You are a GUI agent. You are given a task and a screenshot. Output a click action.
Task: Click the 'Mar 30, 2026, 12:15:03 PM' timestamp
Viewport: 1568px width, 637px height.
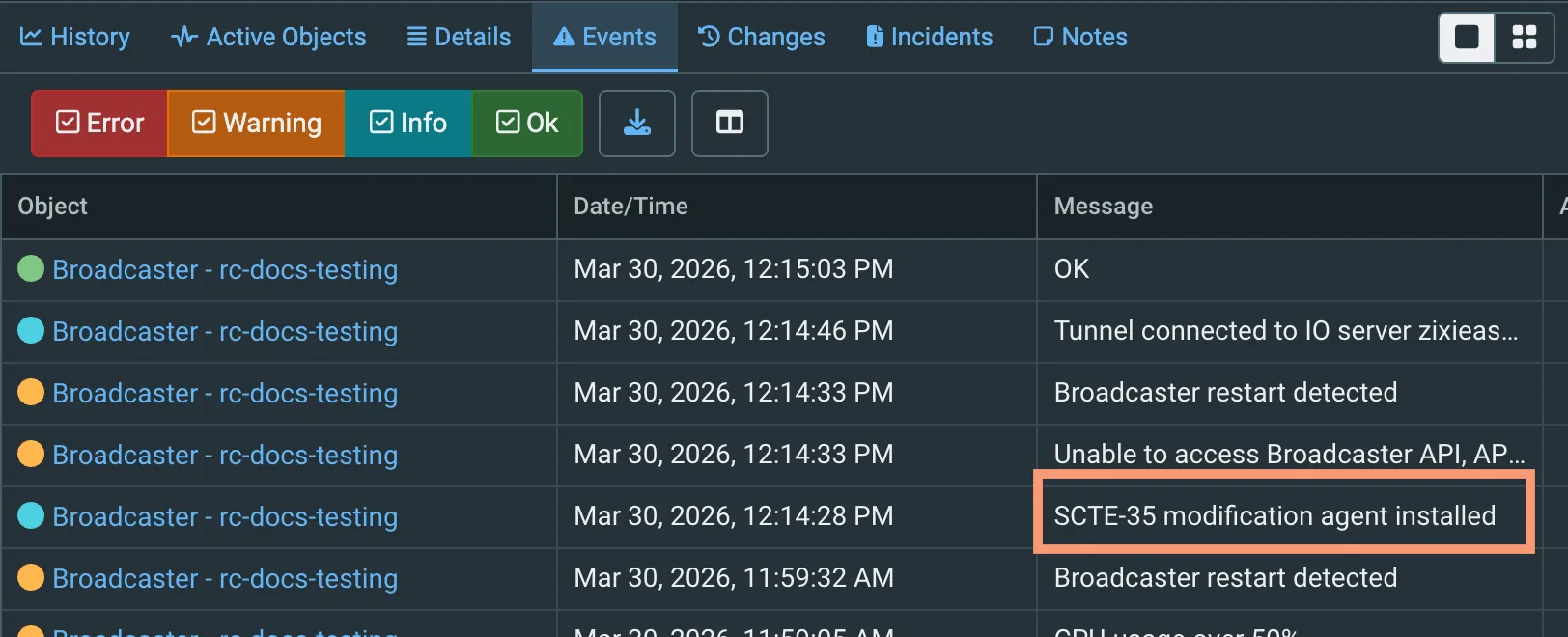[734, 268]
